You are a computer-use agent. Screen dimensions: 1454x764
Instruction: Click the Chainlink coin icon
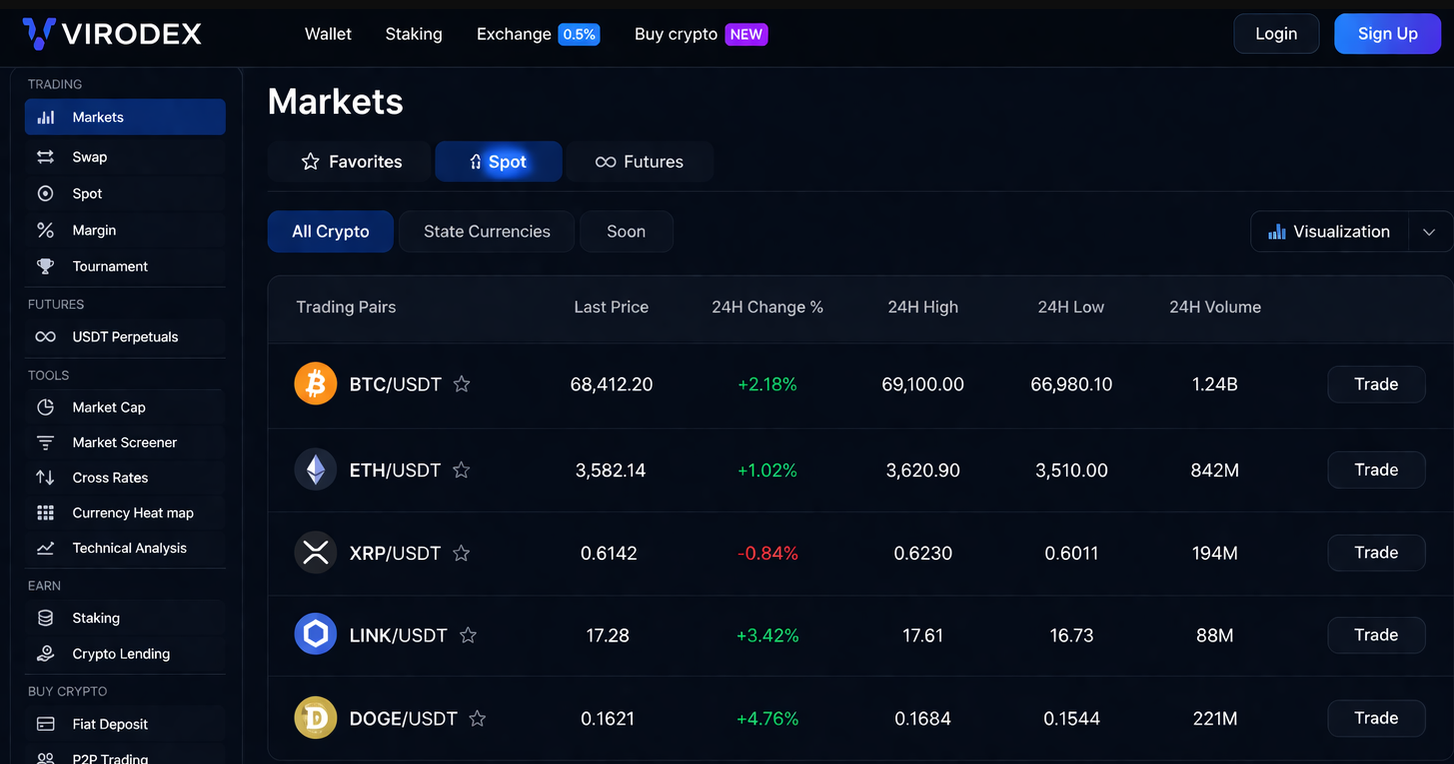(315, 635)
